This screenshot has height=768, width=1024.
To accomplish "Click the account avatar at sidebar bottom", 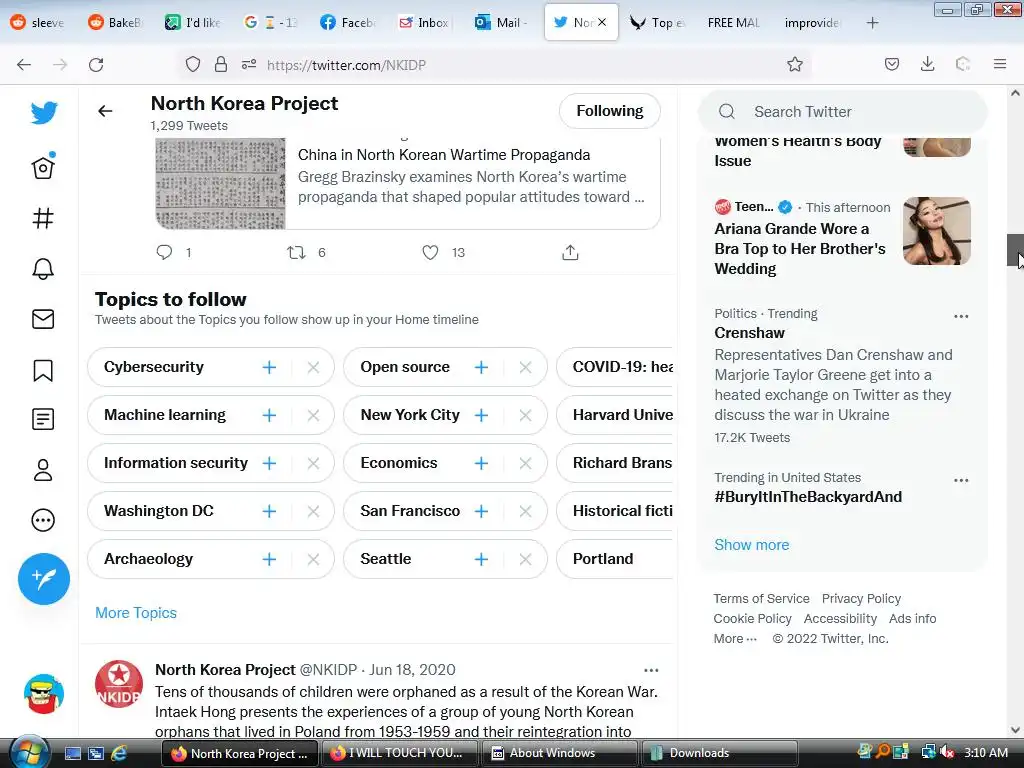I will point(44,694).
